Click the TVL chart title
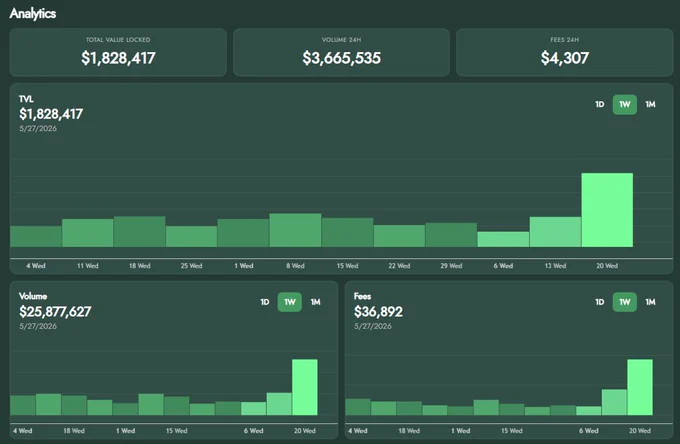680x444 pixels. coord(26,99)
